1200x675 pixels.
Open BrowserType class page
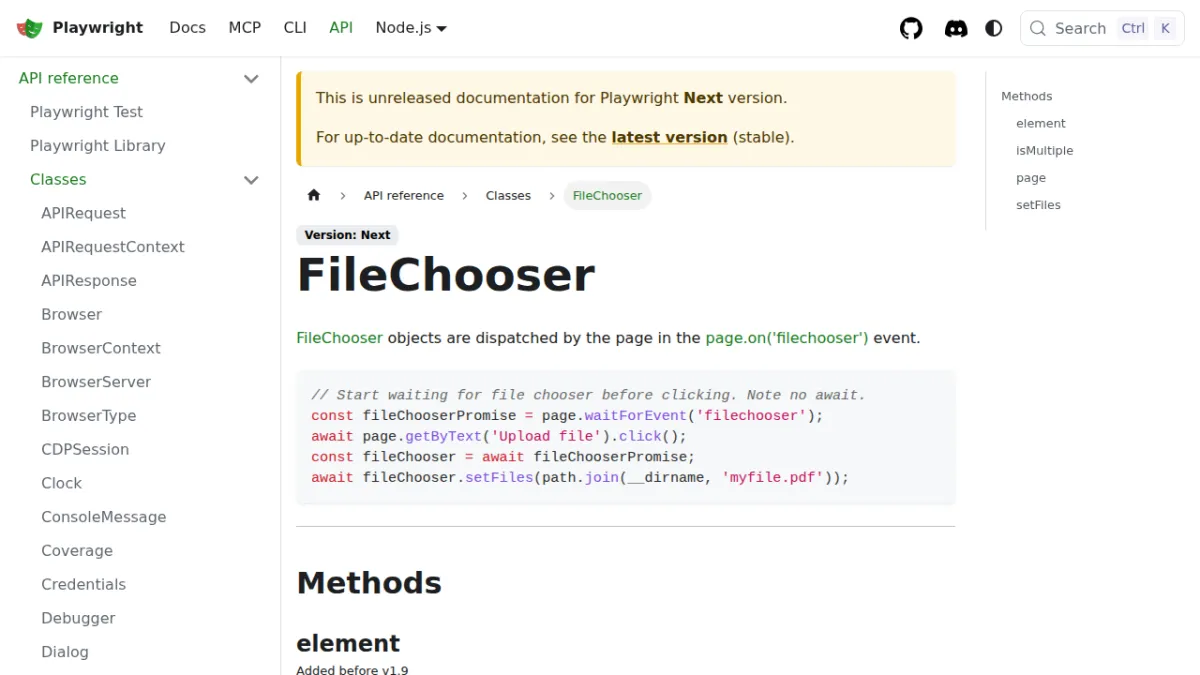point(88,416)
